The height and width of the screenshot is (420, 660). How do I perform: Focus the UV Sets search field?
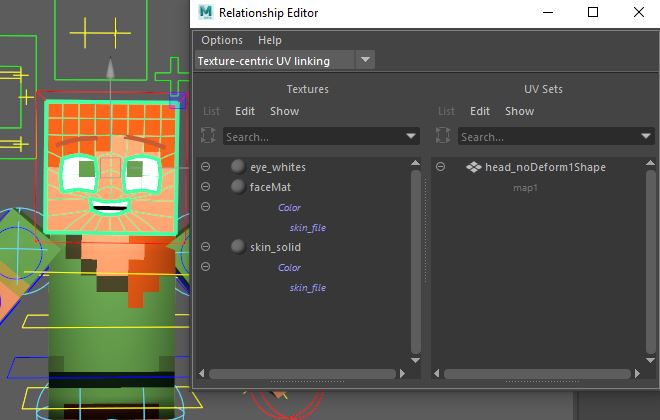coord(548,137)
